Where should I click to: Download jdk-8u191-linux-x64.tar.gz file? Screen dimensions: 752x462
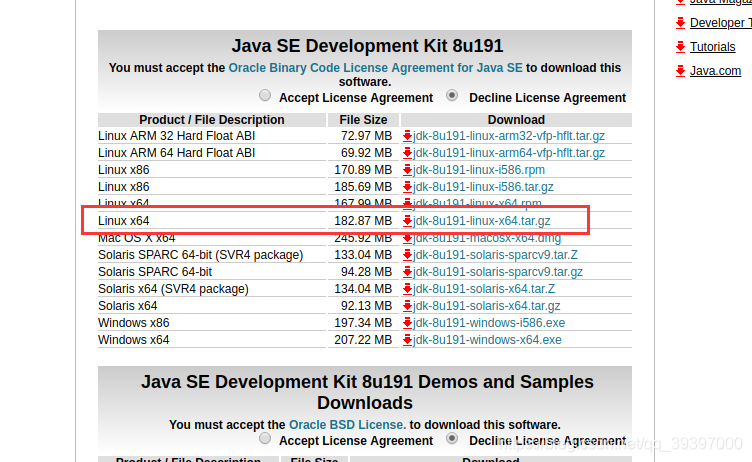click(x=482, y=221)
